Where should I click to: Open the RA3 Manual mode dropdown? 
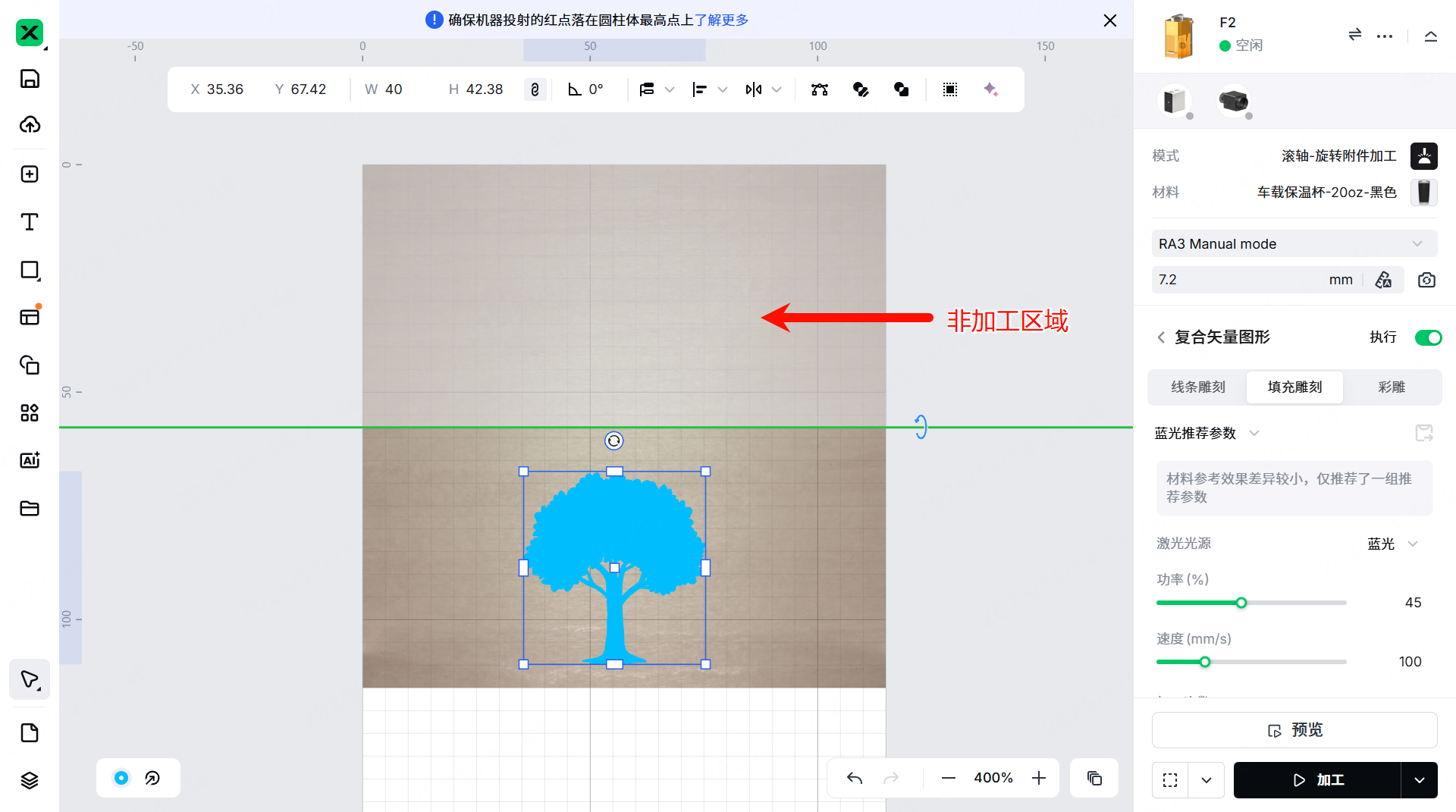(1293, 244)
